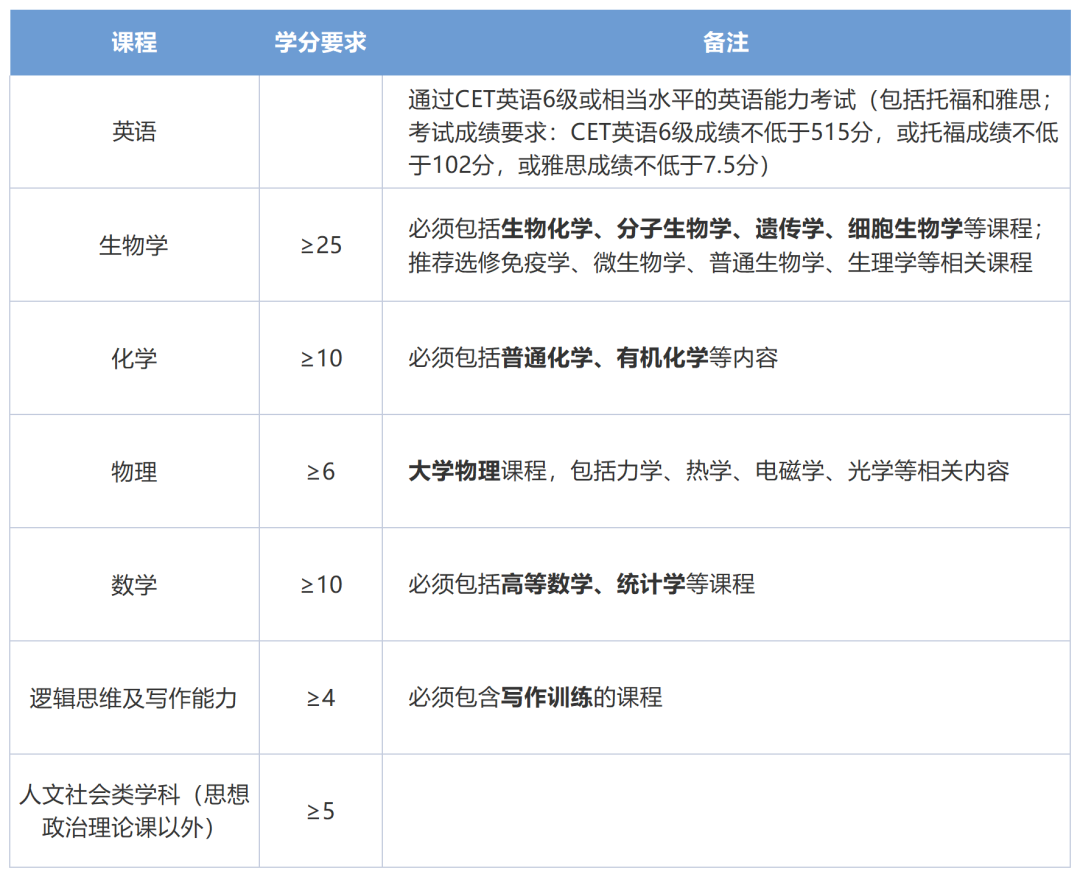The width and height of the screenshot is (1080, 877).
Task: Click the bold 高等数学、统计学 text
Action: tap(592, 584)
